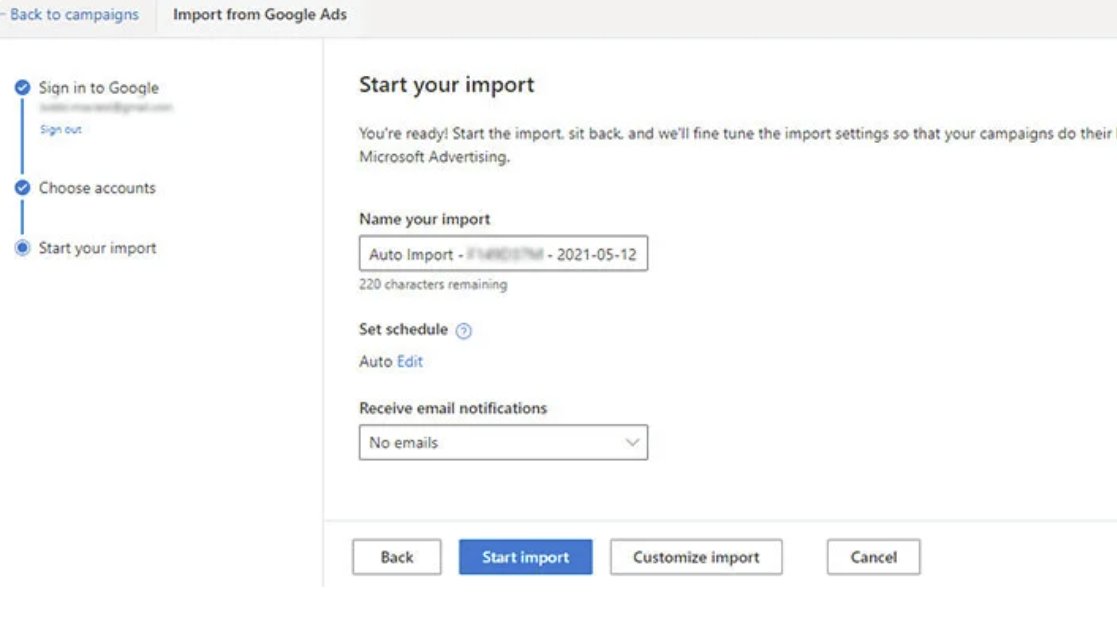Image resolution: width=1117 pixels, height=636 pixels.
Task: Focus the Name your import text field
Action: click(x=504, y=254)
